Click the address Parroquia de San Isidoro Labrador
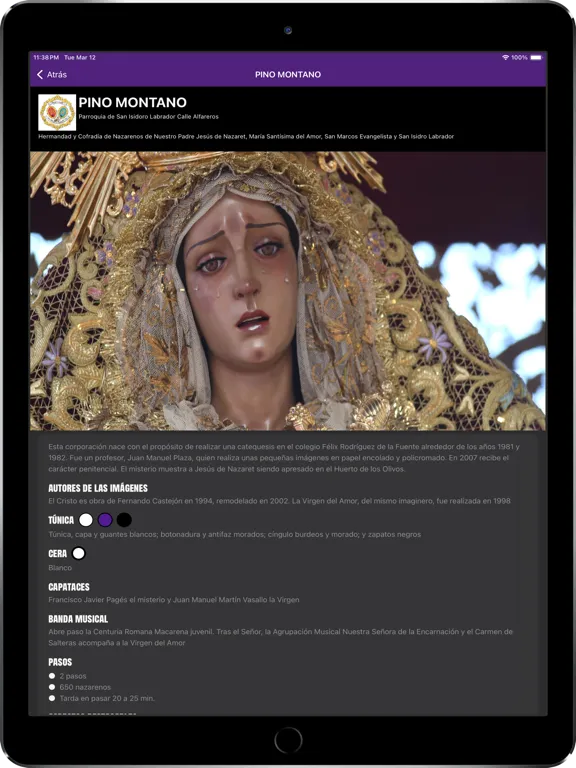 pos(148,117)
